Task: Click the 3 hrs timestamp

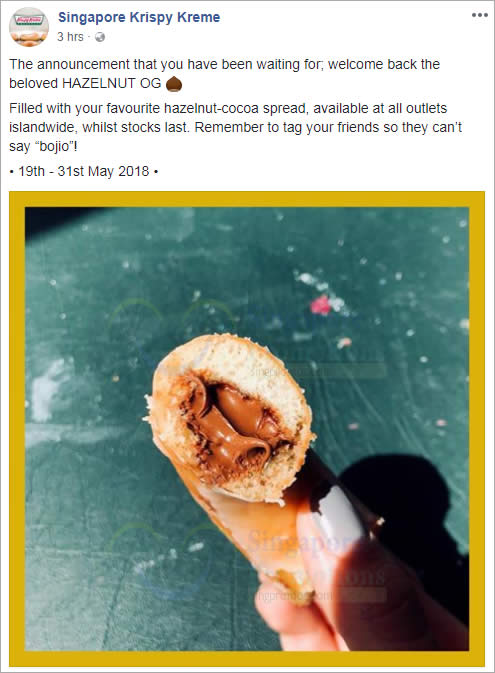Action: 70,37
